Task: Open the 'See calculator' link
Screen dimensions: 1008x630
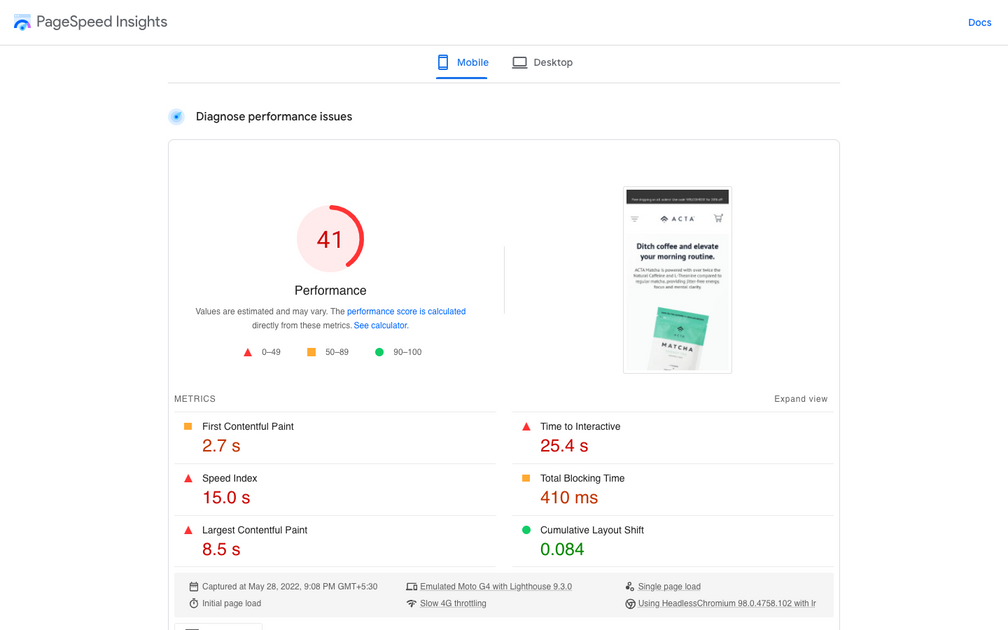Action: [x=380, y=325]
